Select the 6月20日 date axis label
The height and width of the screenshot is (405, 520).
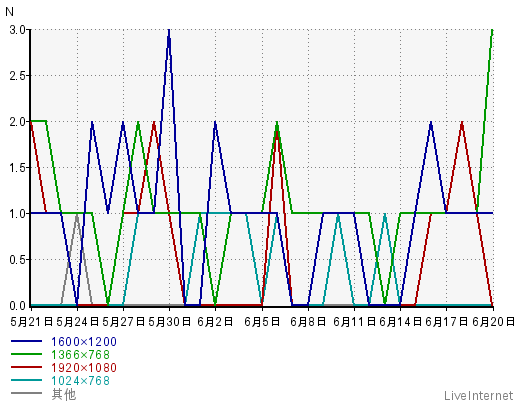494,322
